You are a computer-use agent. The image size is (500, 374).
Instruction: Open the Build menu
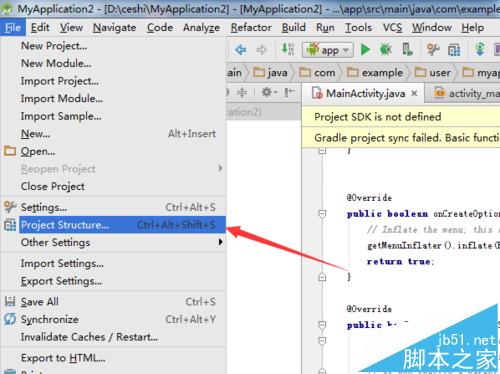(293, 28)
